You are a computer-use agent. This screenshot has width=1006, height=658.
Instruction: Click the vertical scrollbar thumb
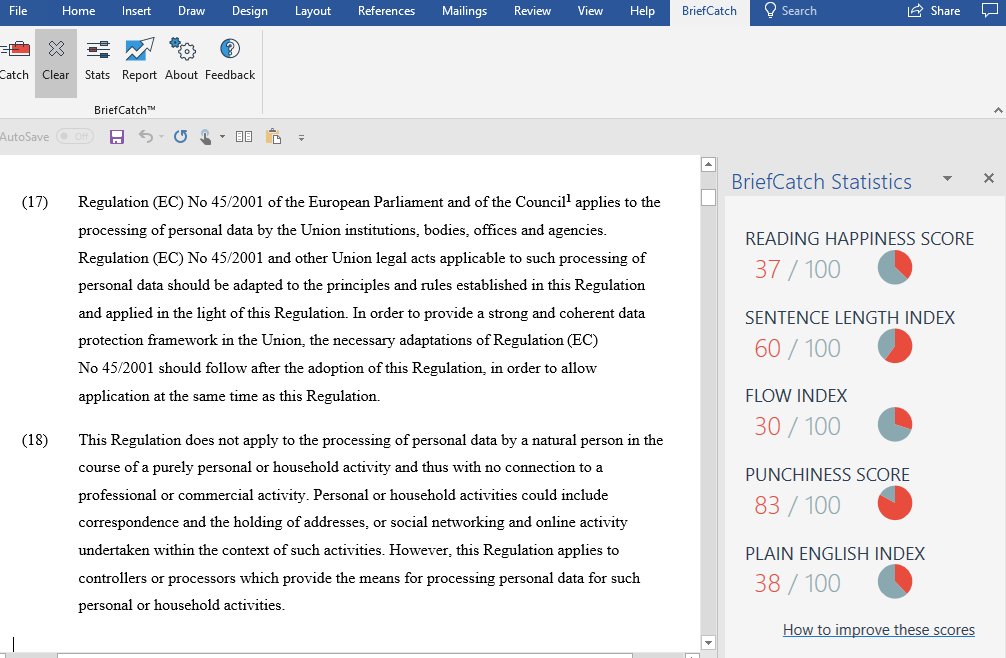point(708,197)
